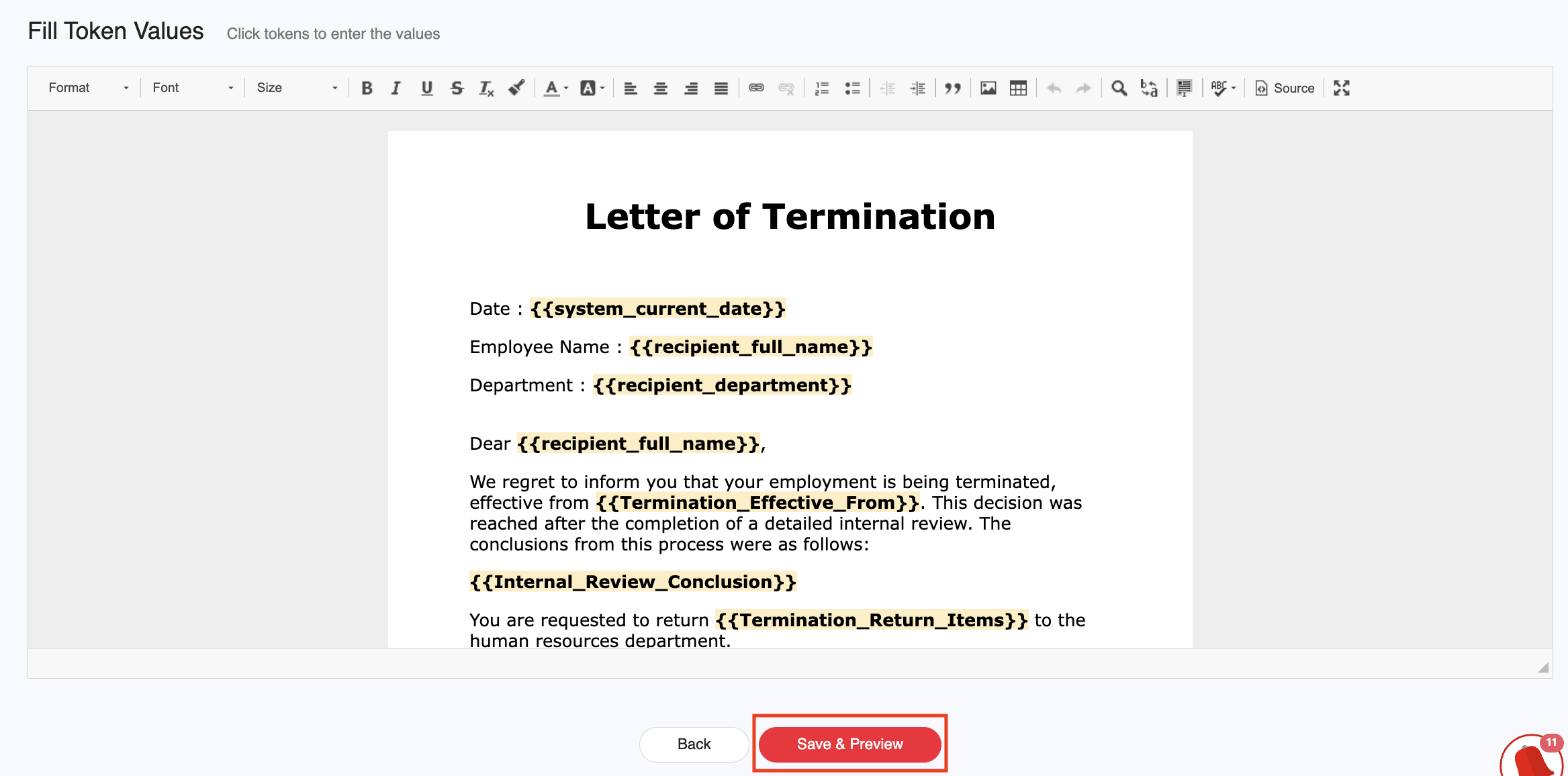
Task: Expand the Size dropdown
Action: pyautogui.click(x=296, y=88)
